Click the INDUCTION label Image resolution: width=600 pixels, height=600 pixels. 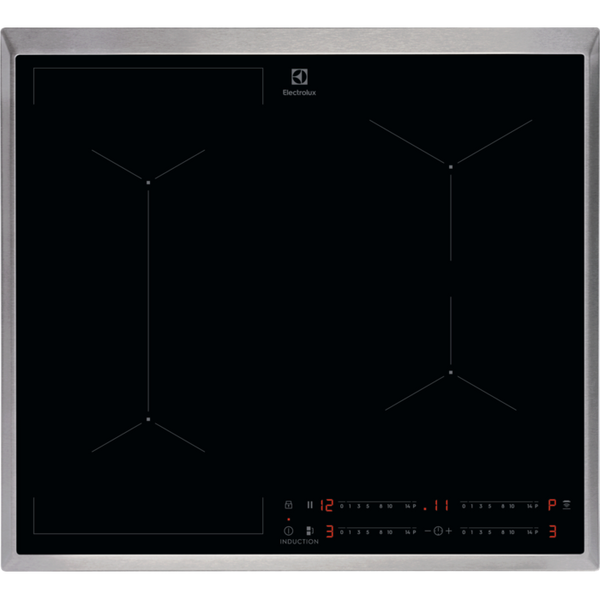[x=299, y=541]
